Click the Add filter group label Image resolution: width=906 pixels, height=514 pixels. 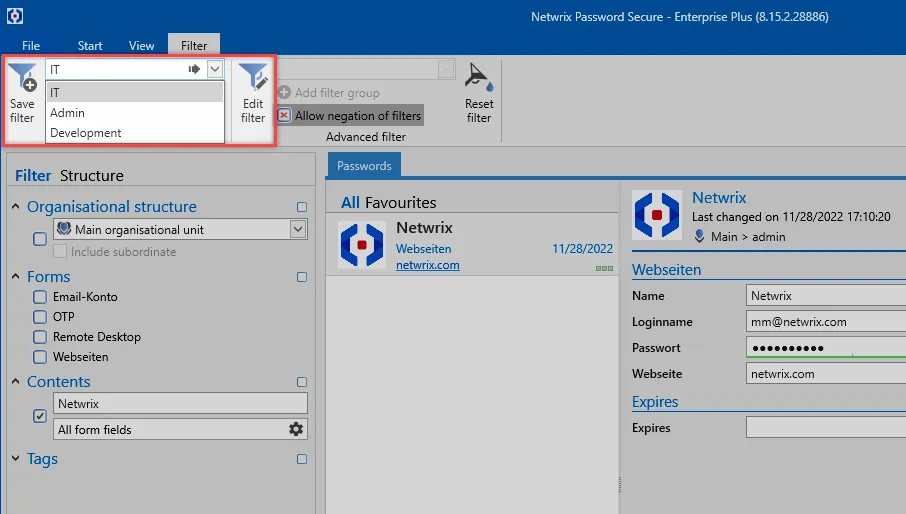337,92
